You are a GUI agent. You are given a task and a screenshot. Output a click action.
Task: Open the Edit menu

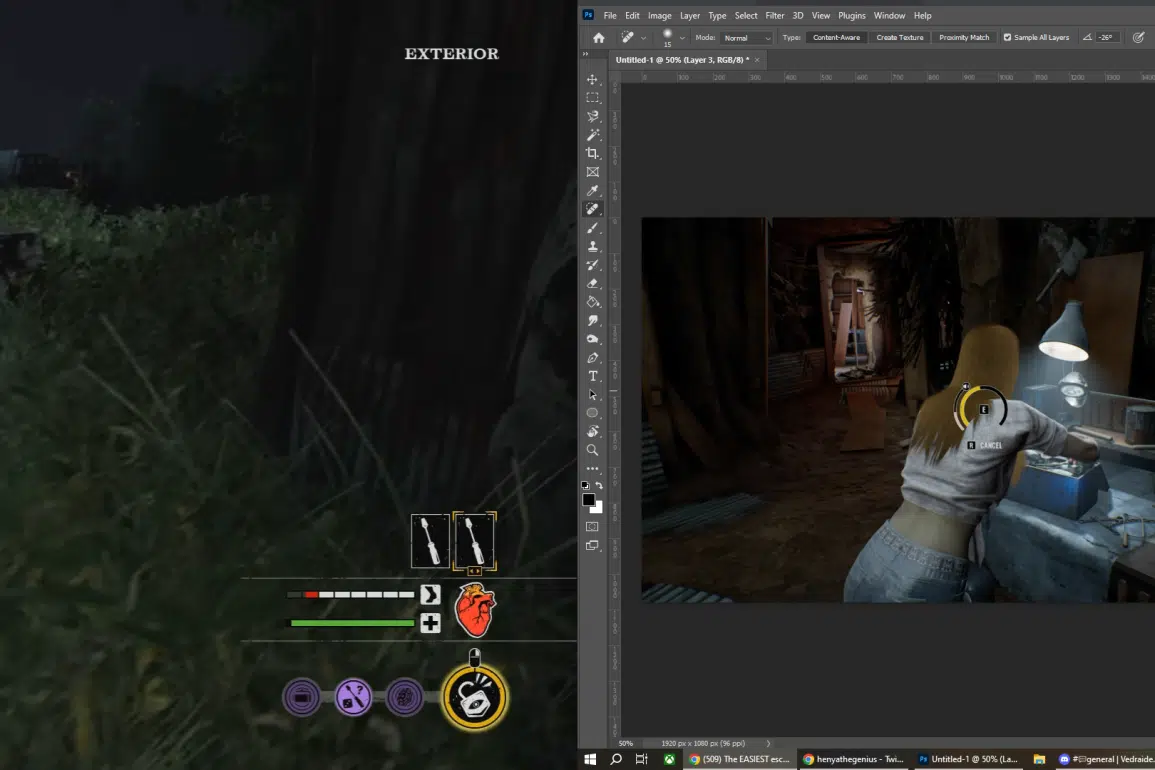click(632, 15)
